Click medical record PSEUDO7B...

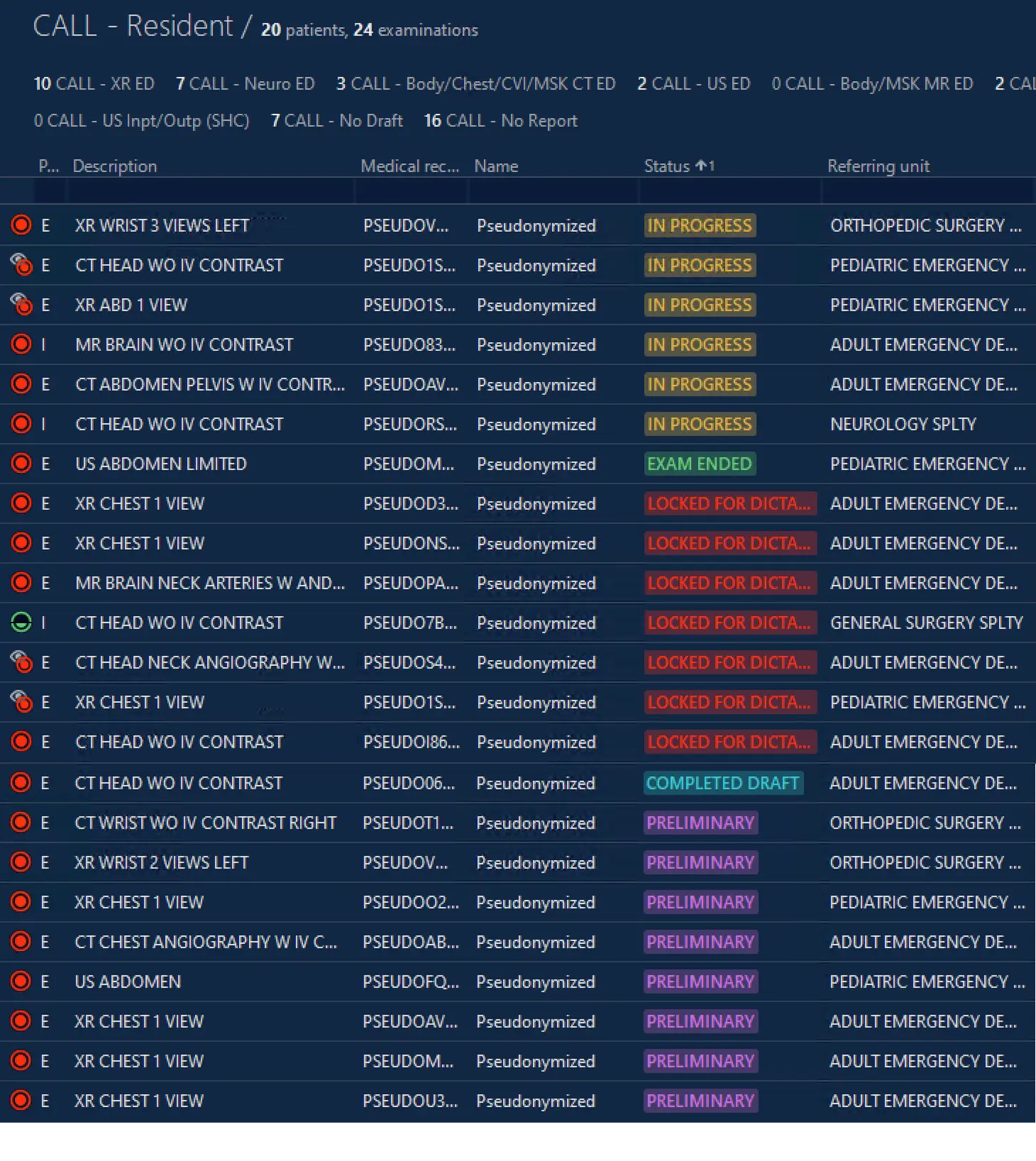pyautogui.click(x=410, y=623)
